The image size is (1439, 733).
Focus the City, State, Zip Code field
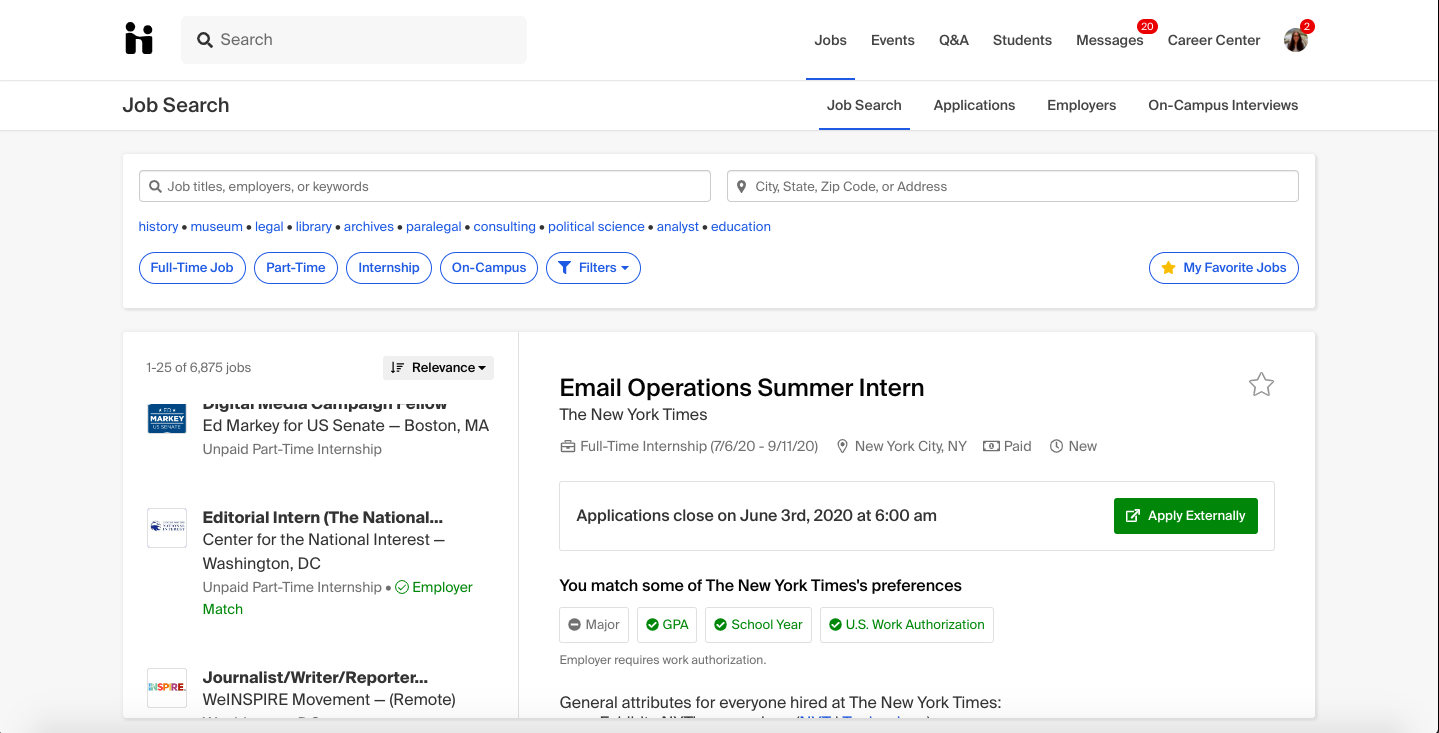[x=1013, y=186]
